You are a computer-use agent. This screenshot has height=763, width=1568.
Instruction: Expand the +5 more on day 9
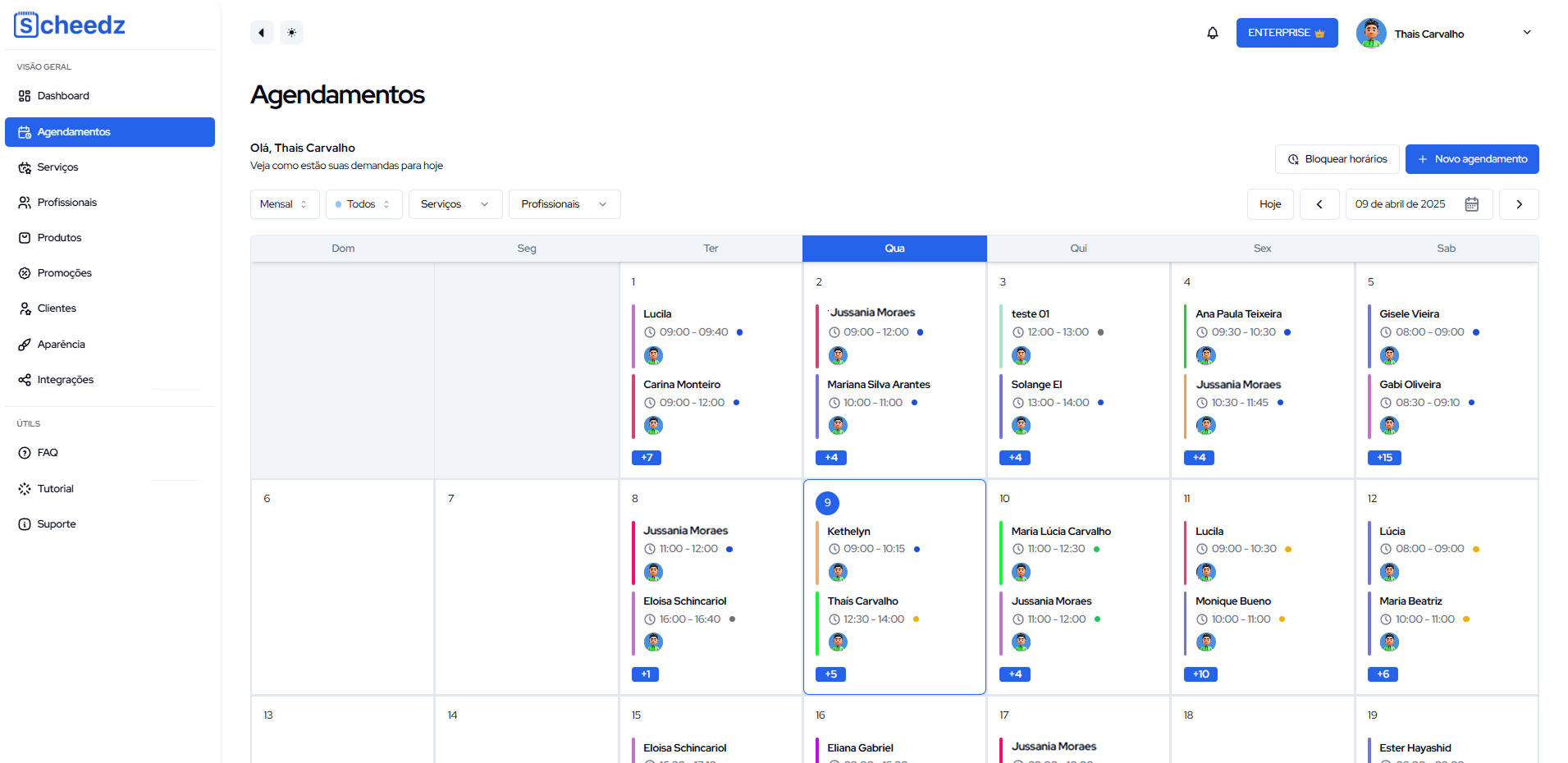tap(831, 674)
